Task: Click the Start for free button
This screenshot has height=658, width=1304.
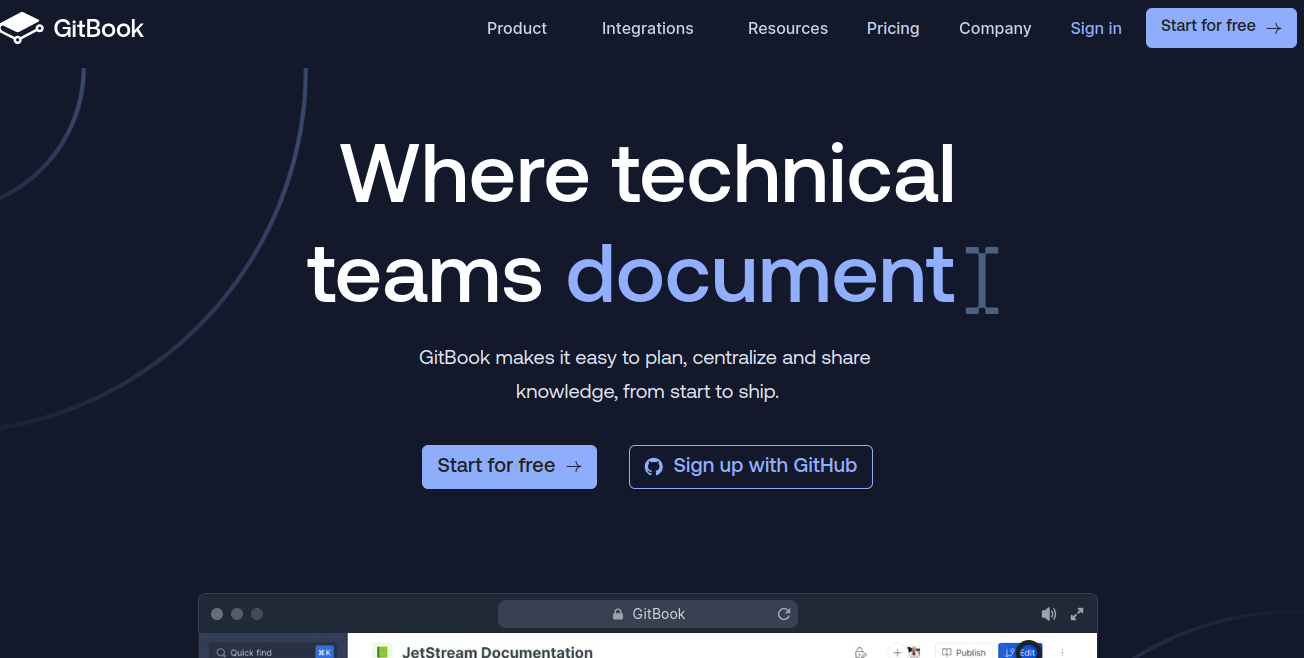Action: [x=1220, y=28]
